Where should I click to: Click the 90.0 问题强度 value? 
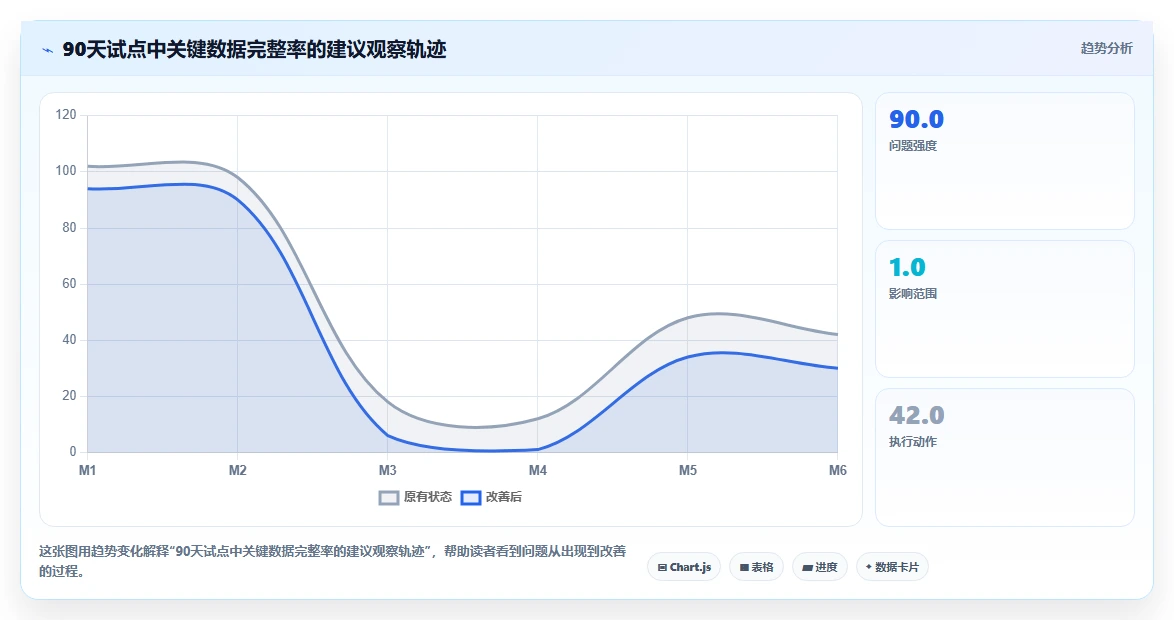tap(916, 119)
